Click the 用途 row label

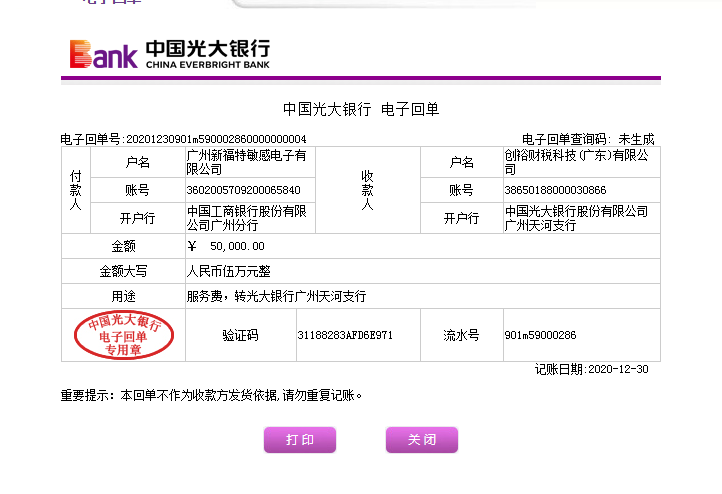(123, 296)
